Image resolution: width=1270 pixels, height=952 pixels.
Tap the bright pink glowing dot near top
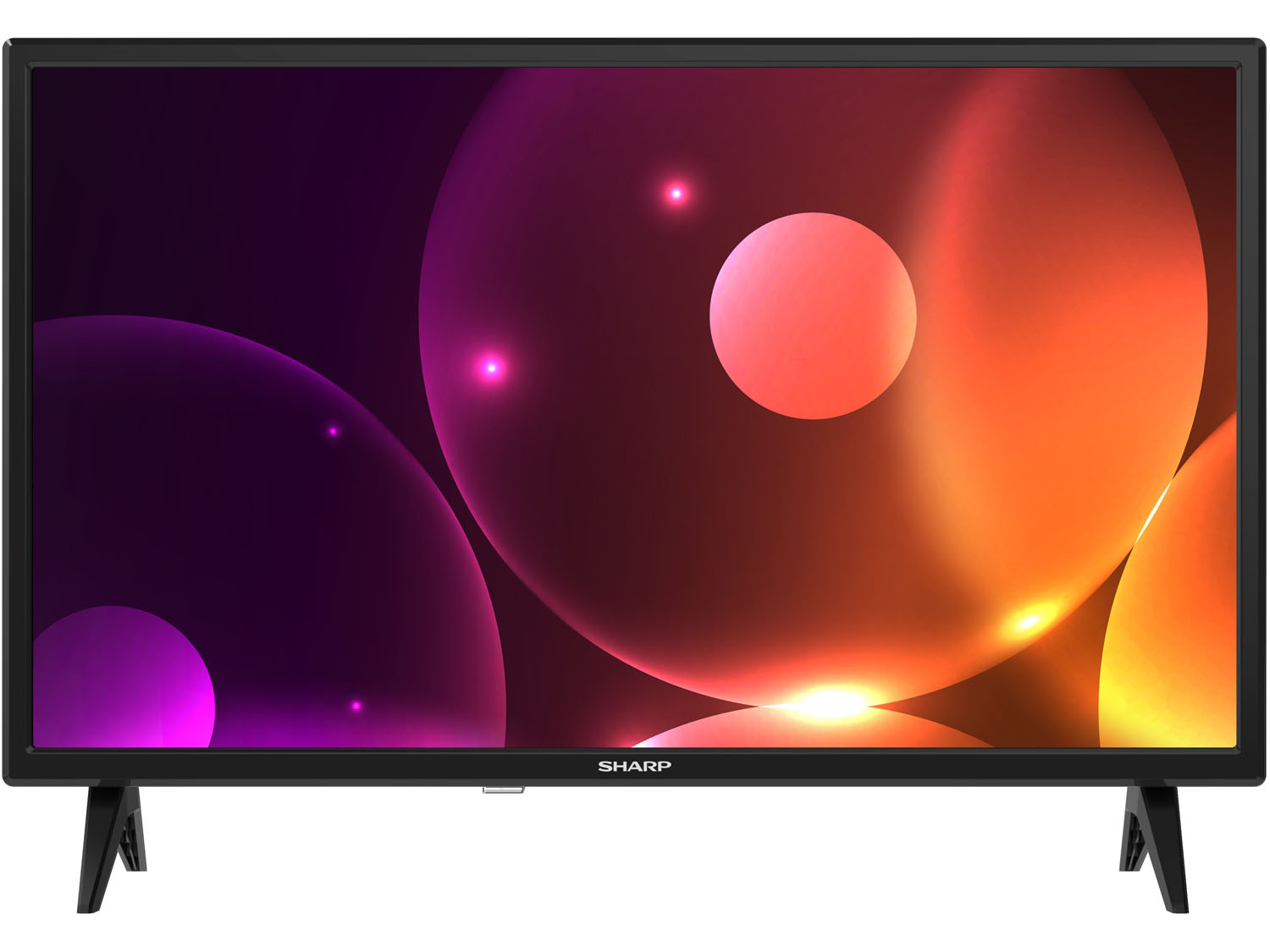point(676,194)
